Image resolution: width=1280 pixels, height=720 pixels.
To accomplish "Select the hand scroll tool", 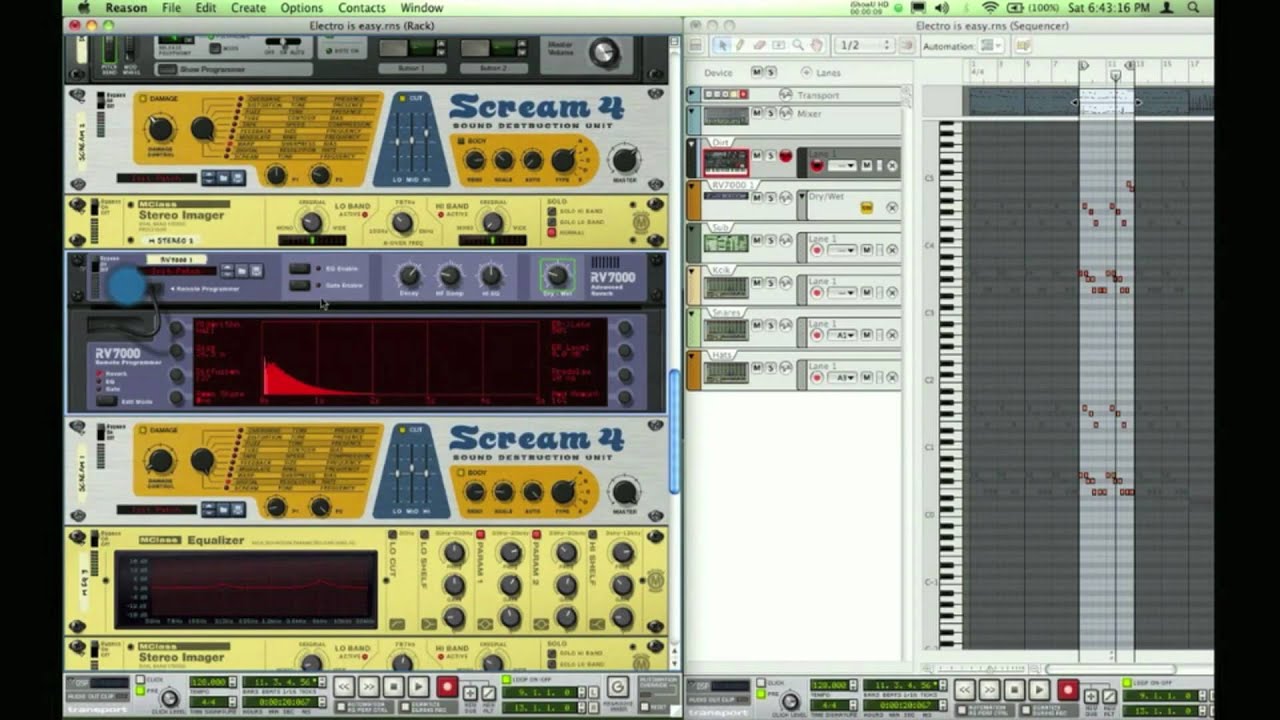I will pyautogui.click(x=816, y=45).
